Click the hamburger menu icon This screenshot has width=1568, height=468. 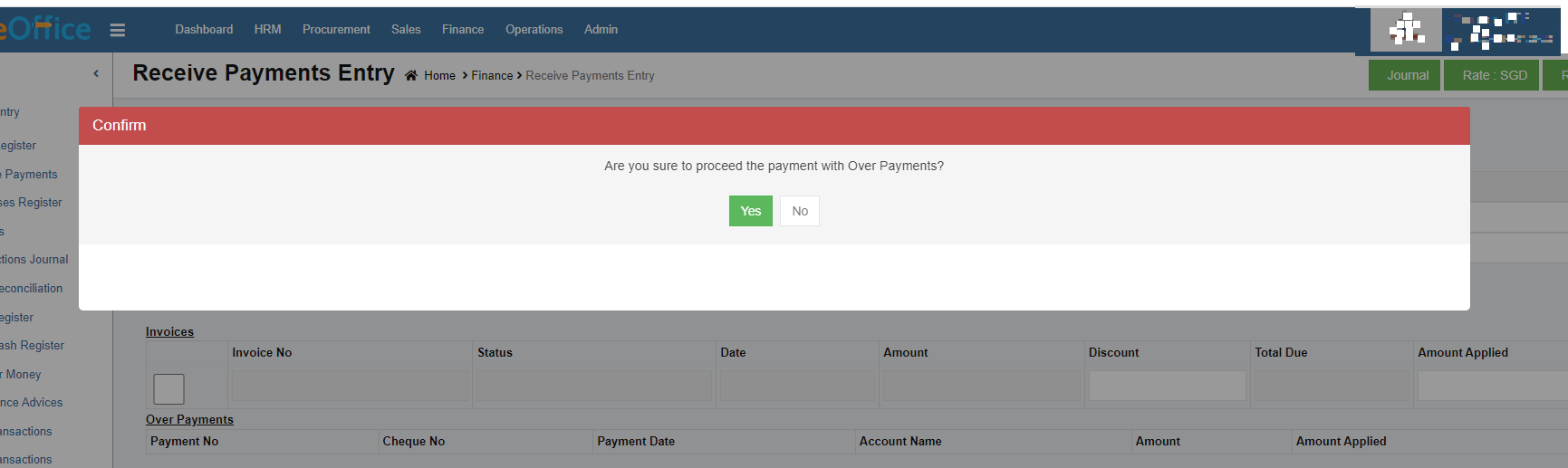pos(117,30)
